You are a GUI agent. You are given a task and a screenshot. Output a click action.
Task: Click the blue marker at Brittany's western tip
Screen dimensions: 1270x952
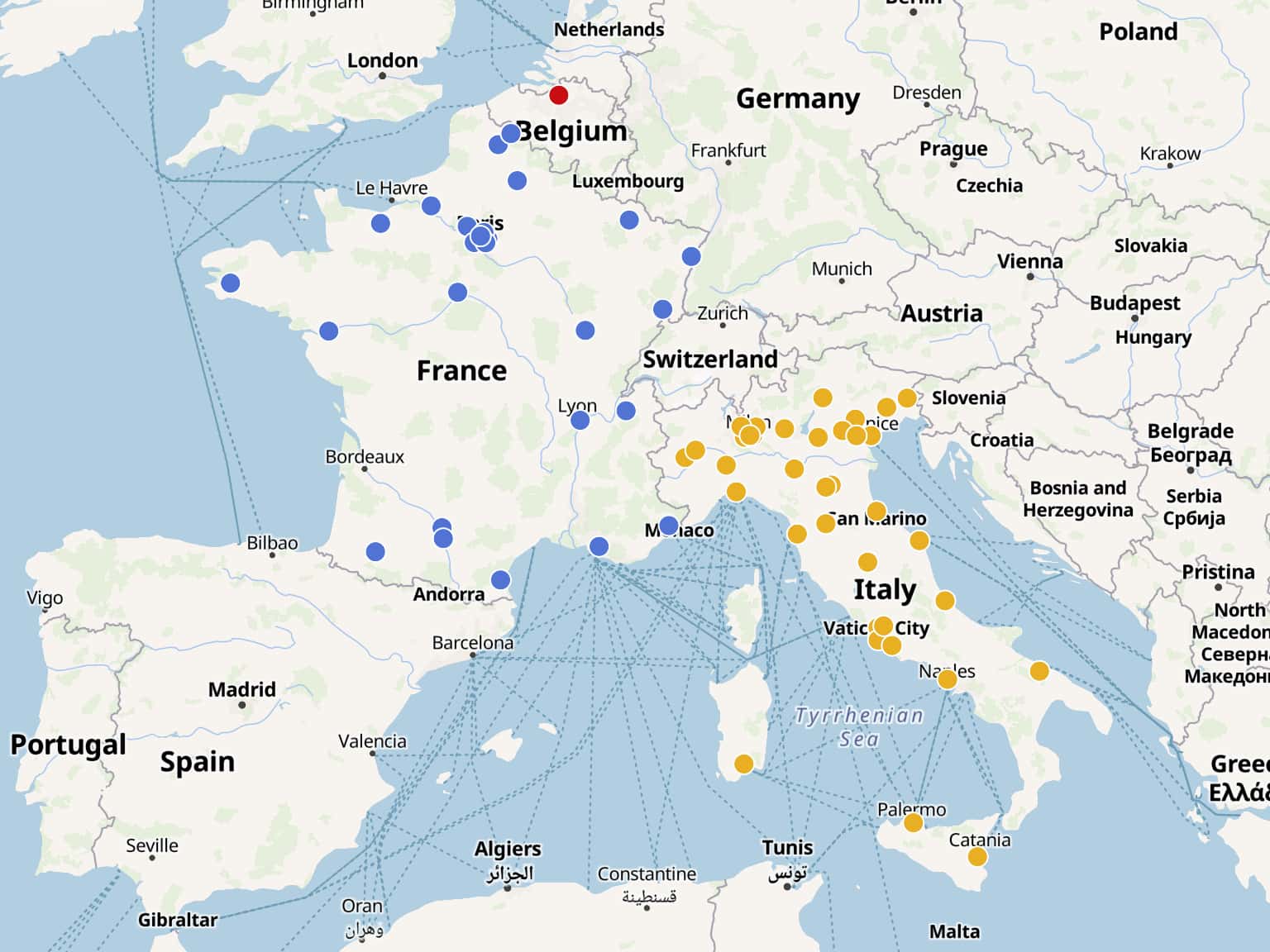point(231,283)
